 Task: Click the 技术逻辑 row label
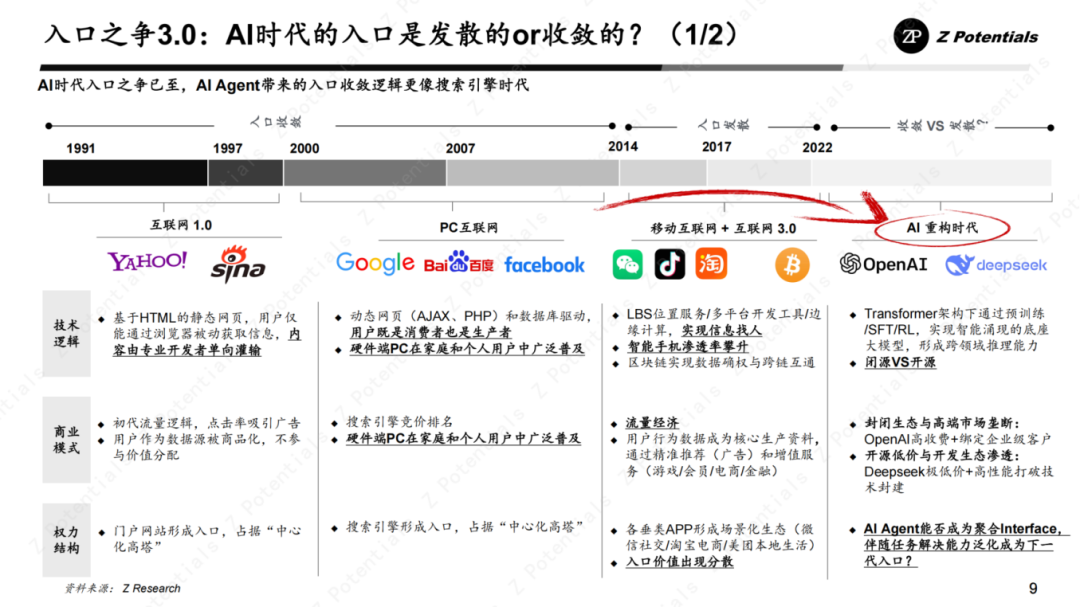tap(66, 333)
